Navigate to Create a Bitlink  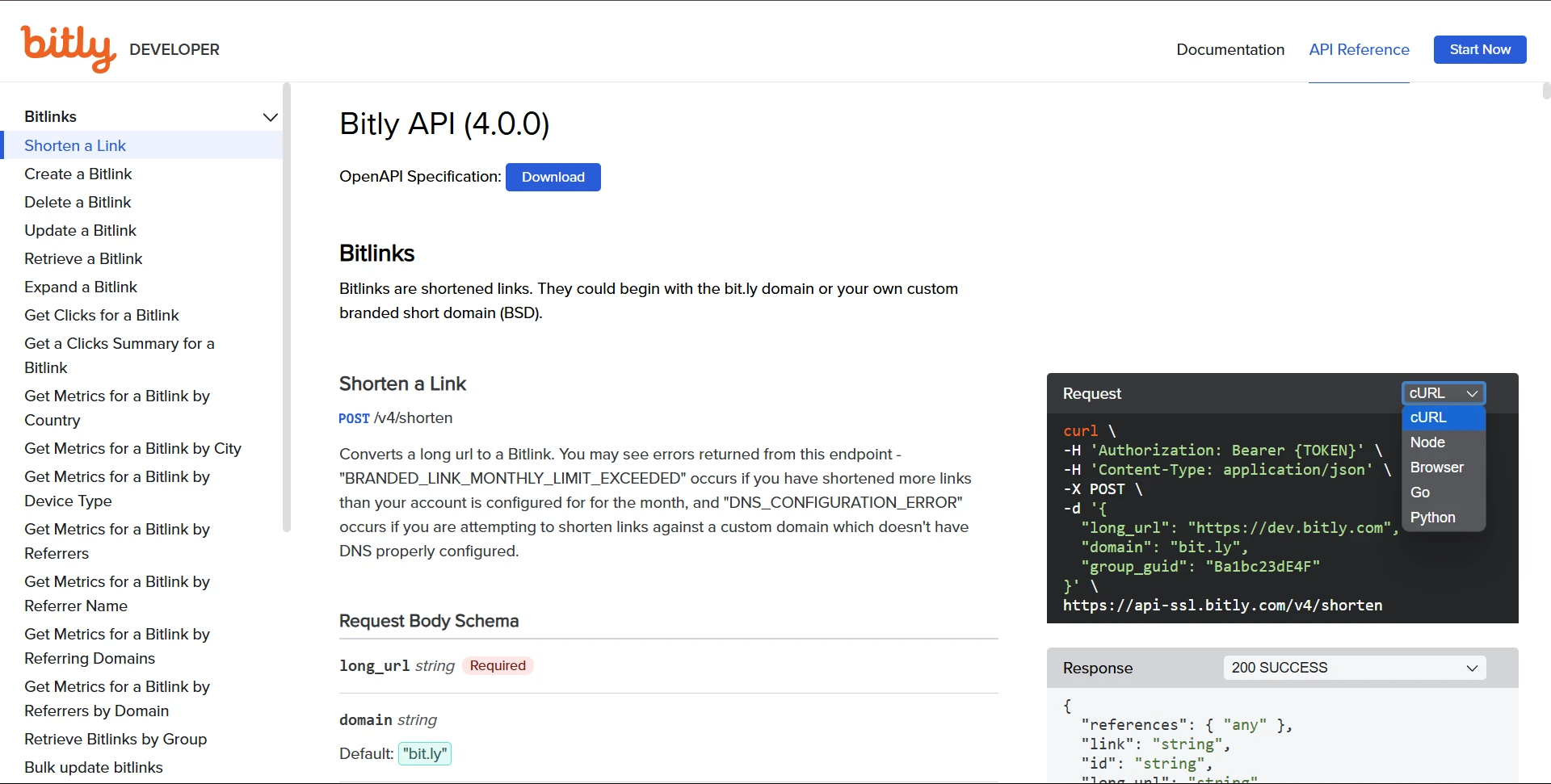point(78,174)
